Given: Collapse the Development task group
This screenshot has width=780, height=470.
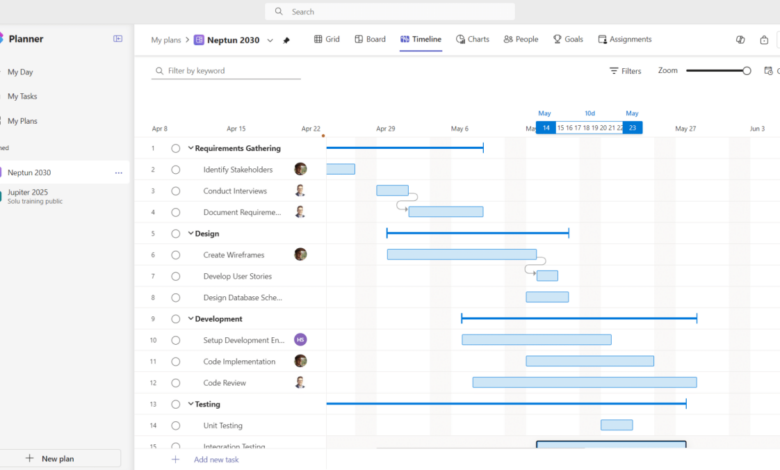Looking at the screenshot, I should (191, 319).
